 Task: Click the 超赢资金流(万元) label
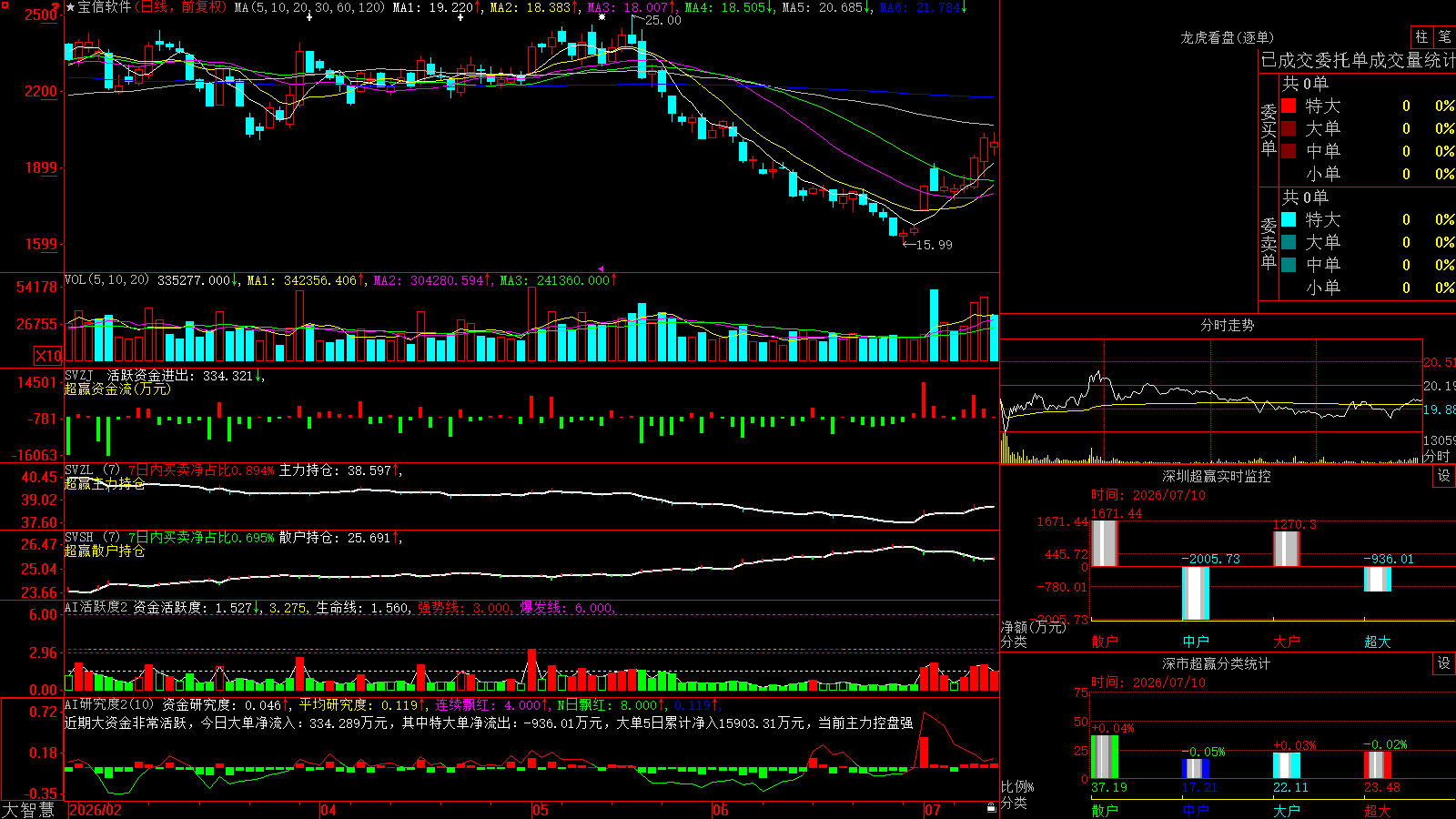[117, 389]
